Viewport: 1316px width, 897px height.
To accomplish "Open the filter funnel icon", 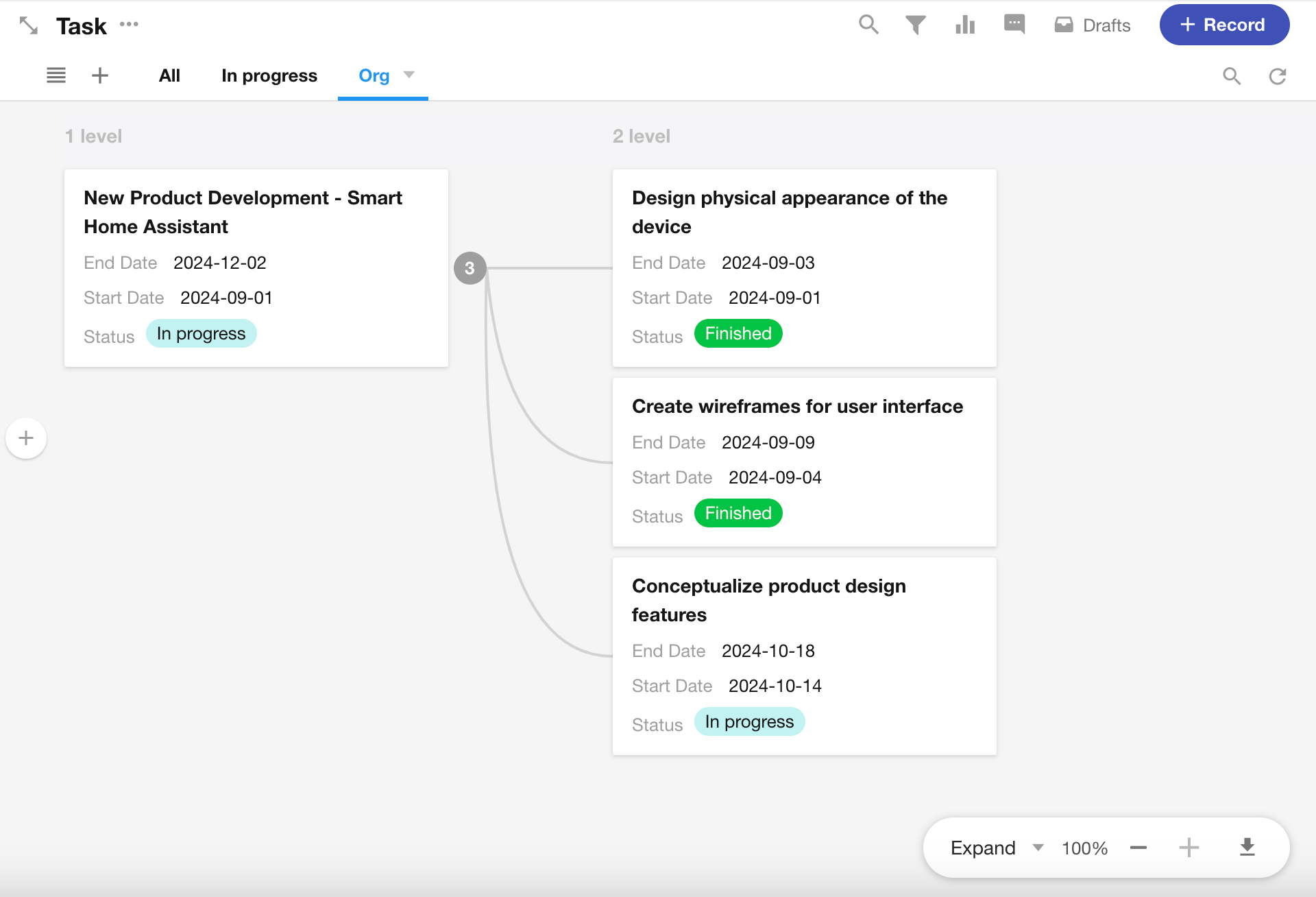I will (916, 25).
